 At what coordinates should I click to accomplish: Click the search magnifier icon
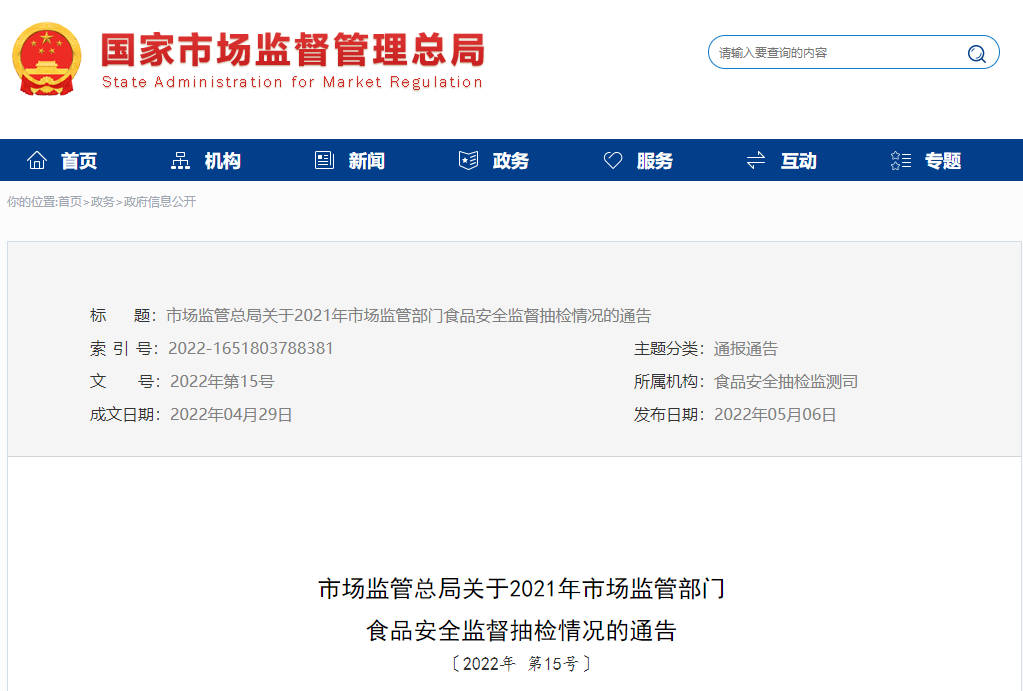point(976,54)
